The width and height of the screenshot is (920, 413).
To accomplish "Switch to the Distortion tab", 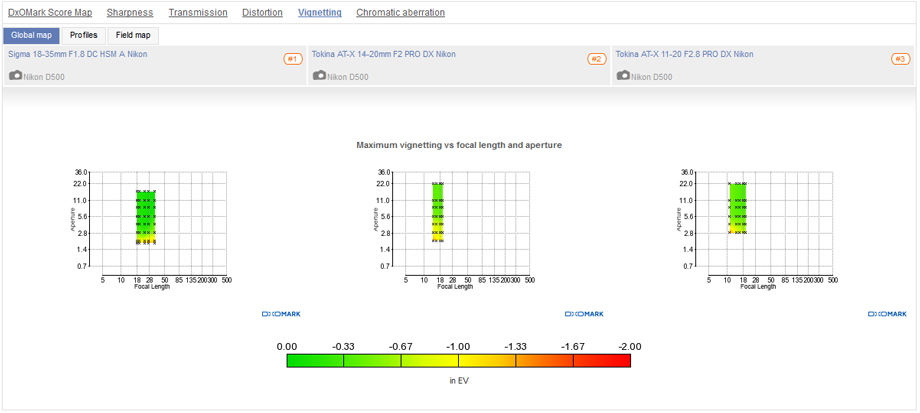I will click(x=262, y=12).
